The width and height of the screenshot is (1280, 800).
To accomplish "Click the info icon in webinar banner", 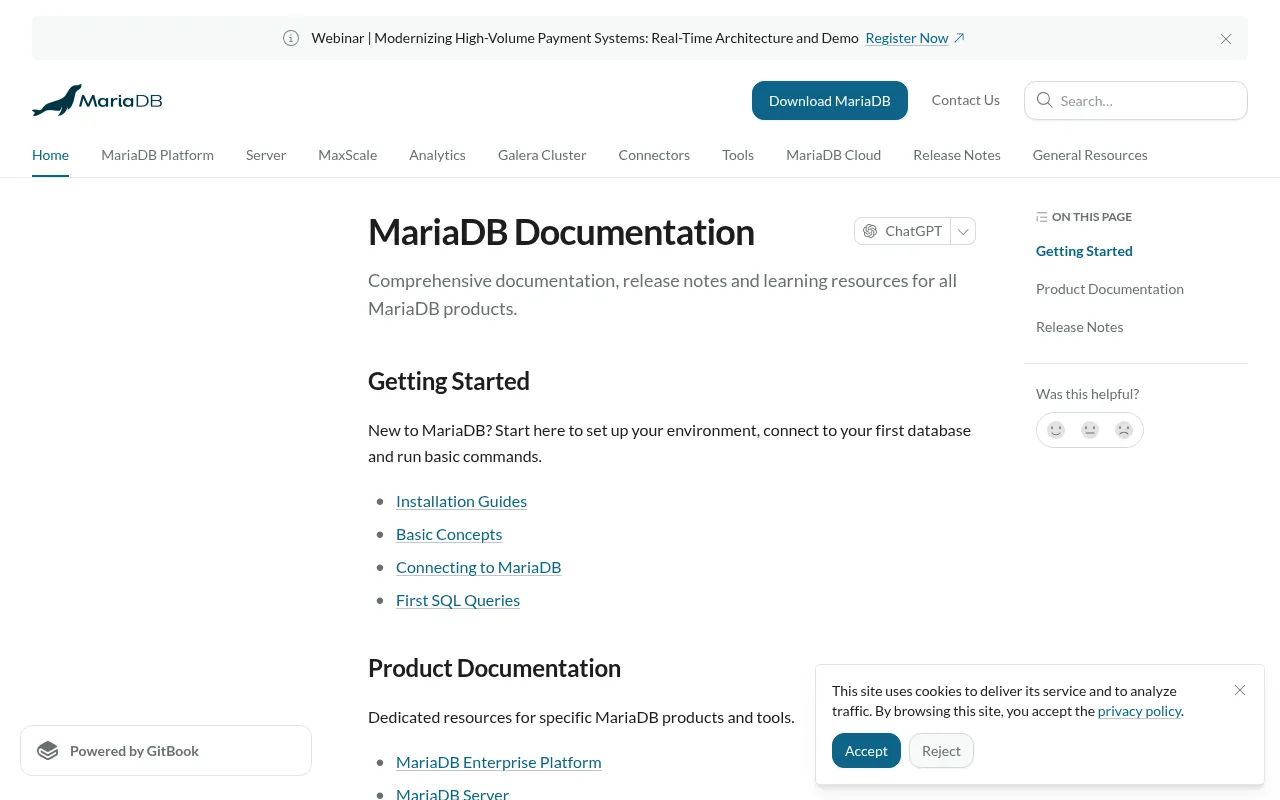I will click(291, 38).
